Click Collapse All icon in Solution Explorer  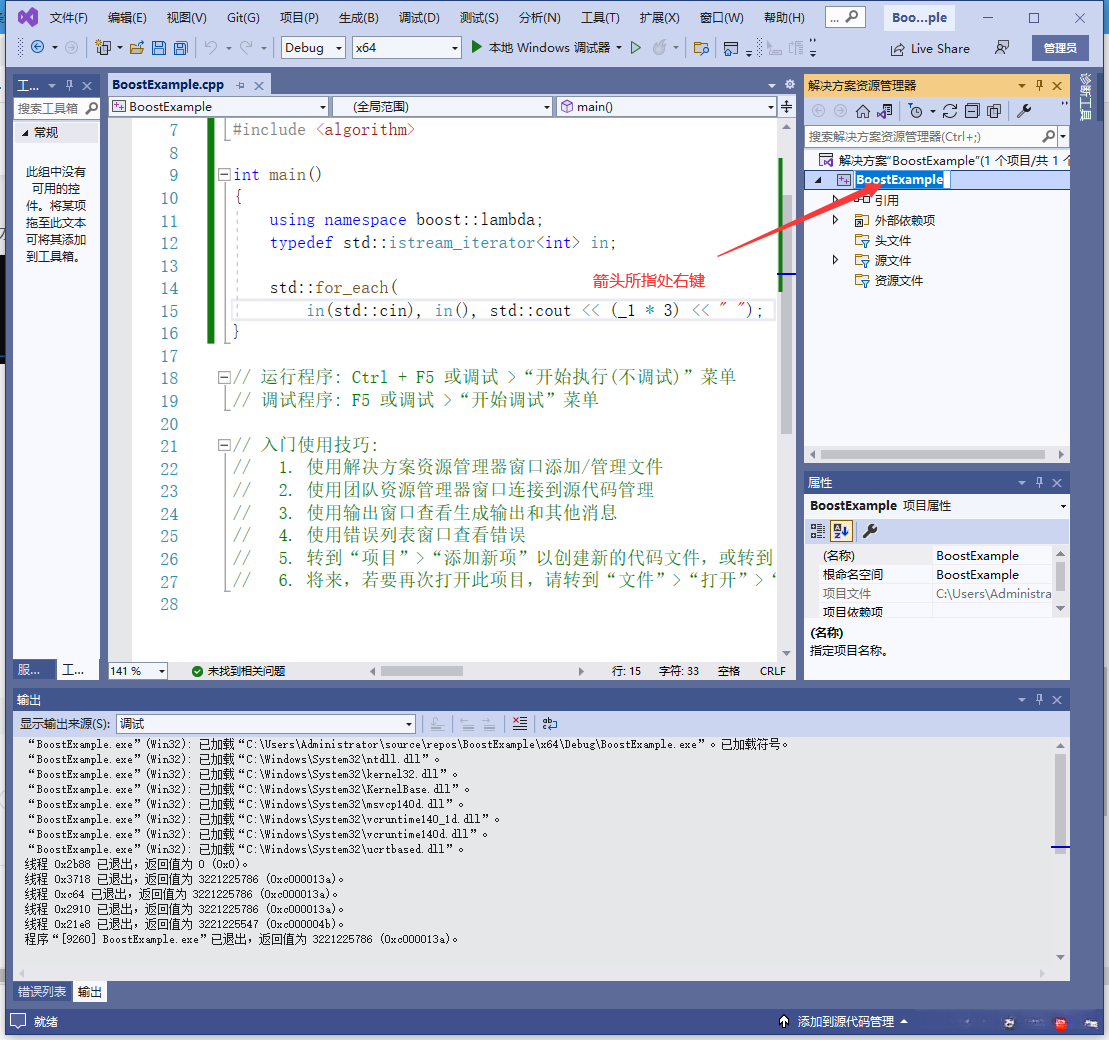[971, 111]
